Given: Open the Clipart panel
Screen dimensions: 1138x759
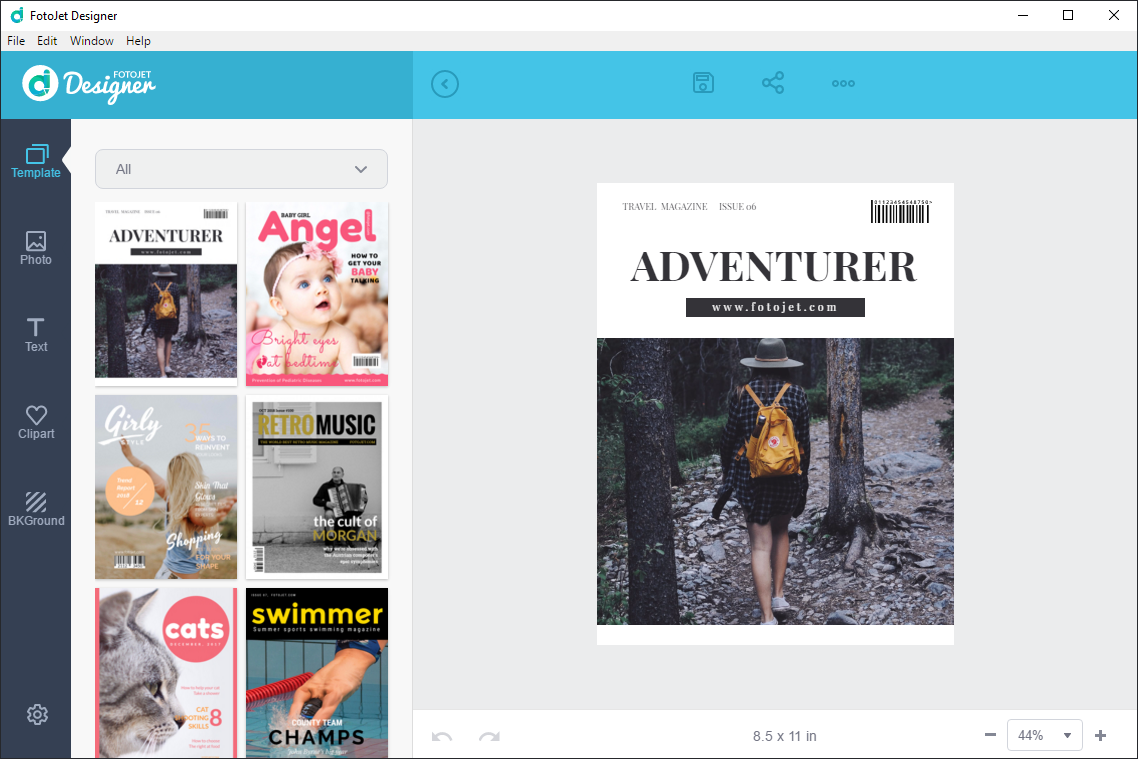Looking at the screenshot, I should (x=36, y=421).
